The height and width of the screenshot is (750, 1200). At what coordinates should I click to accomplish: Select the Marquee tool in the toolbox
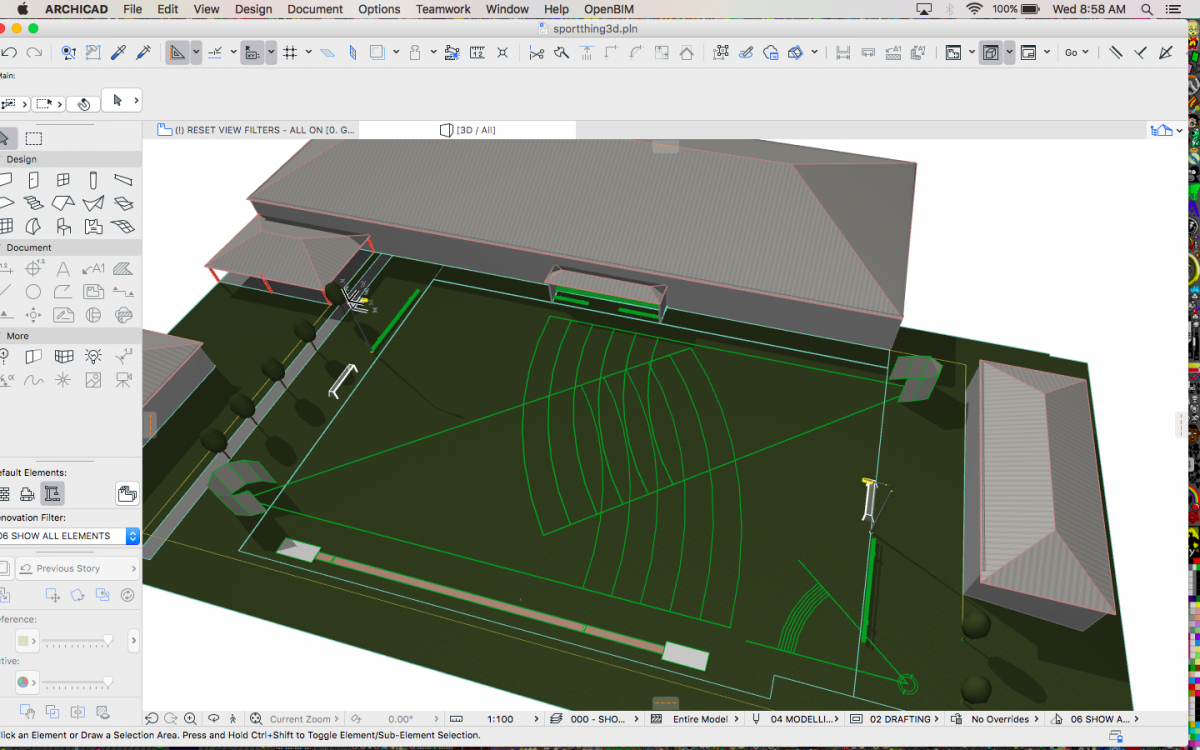coord(34,139)
